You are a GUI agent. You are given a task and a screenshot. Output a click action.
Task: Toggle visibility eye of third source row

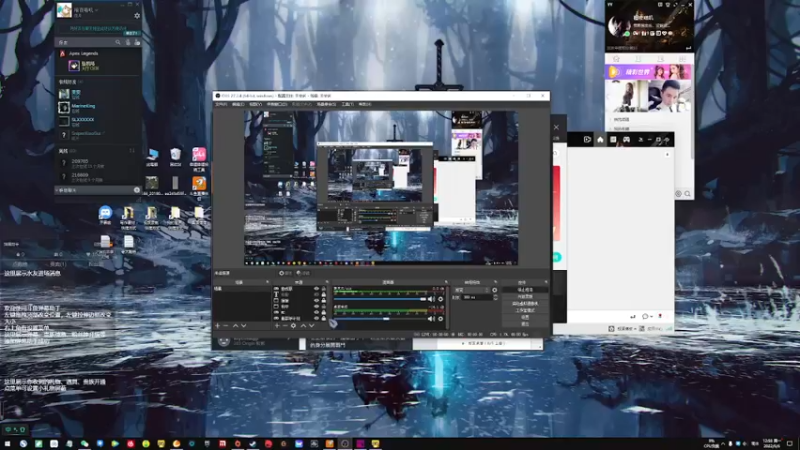point(316,301)
